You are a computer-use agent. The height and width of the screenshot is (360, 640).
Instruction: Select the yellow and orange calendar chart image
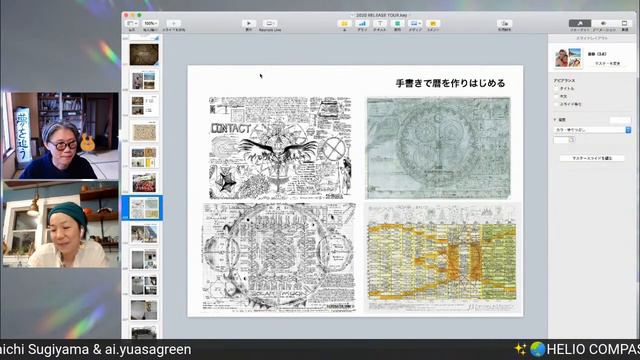point(443,258)
